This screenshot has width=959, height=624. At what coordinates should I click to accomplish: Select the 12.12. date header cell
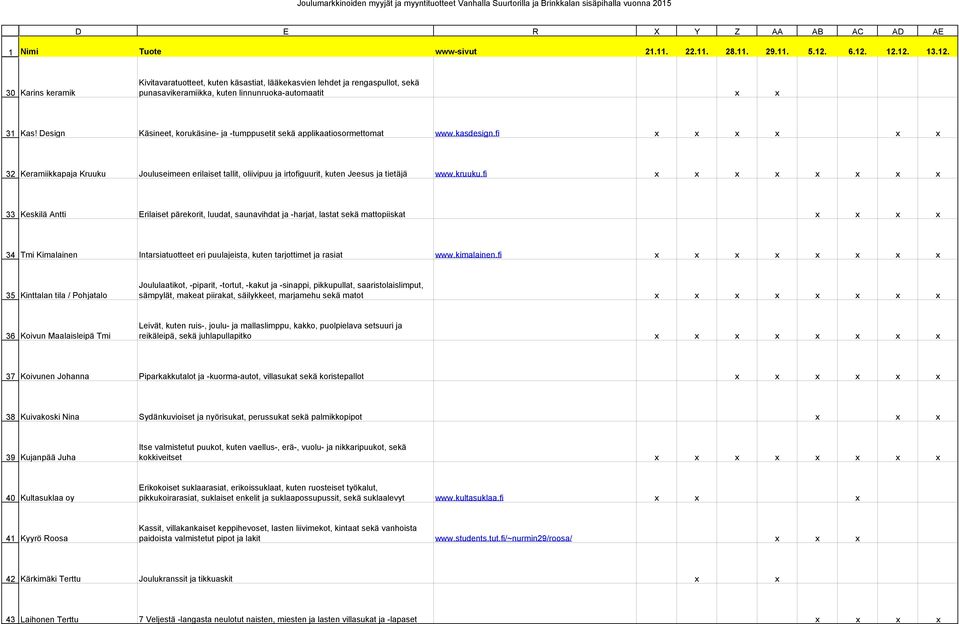pos(898,46)
